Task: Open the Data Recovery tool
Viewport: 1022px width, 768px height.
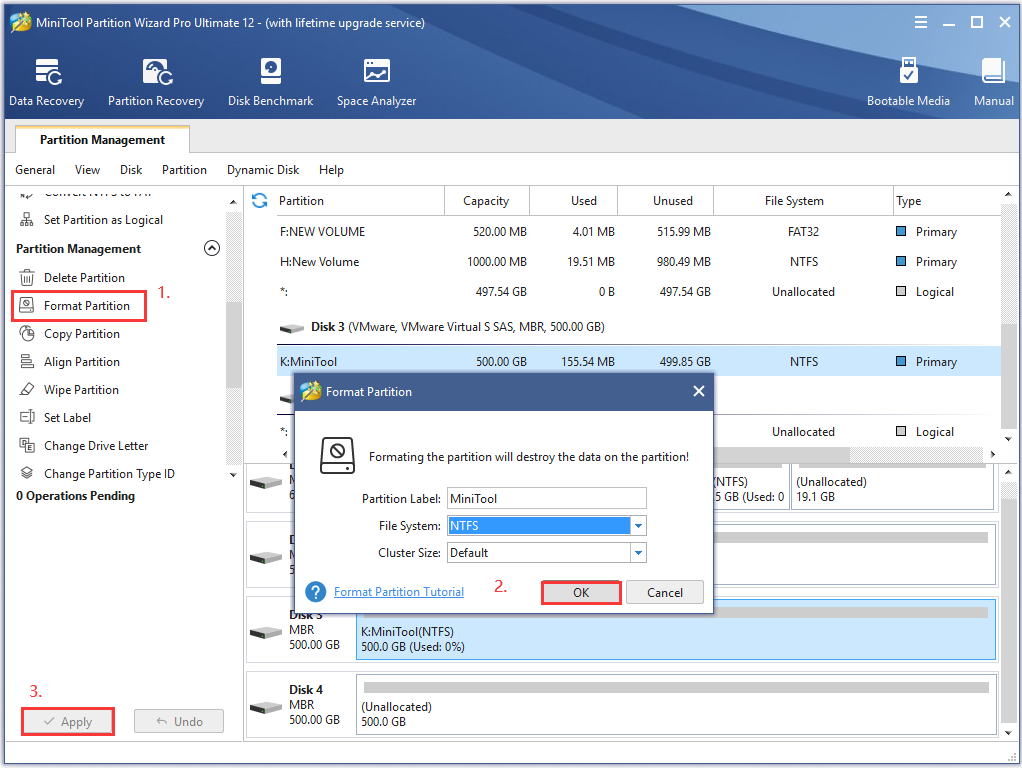Action: 46,83
